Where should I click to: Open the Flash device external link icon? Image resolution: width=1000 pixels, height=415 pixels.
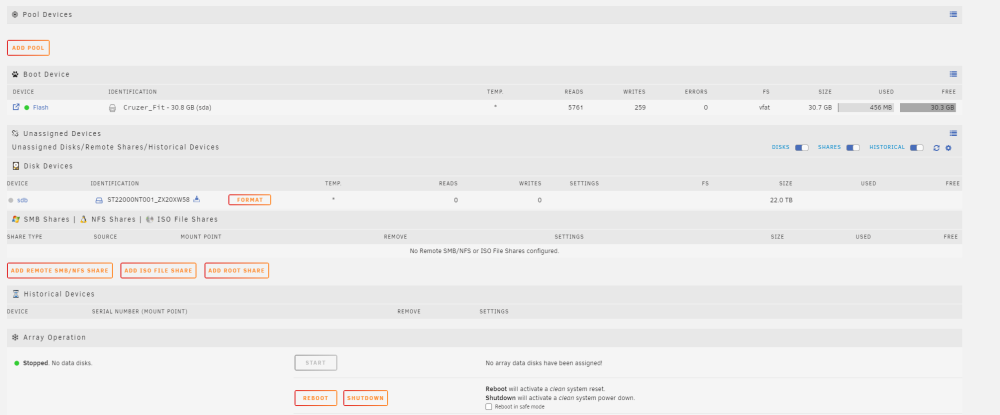click(x=16, y=107)
